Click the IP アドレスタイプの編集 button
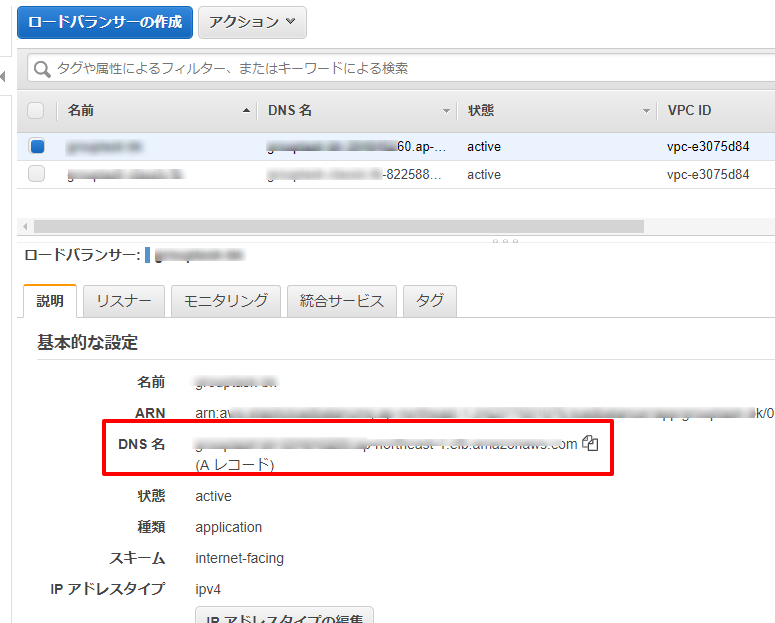775x623 pixels. [x=284, y=616]
